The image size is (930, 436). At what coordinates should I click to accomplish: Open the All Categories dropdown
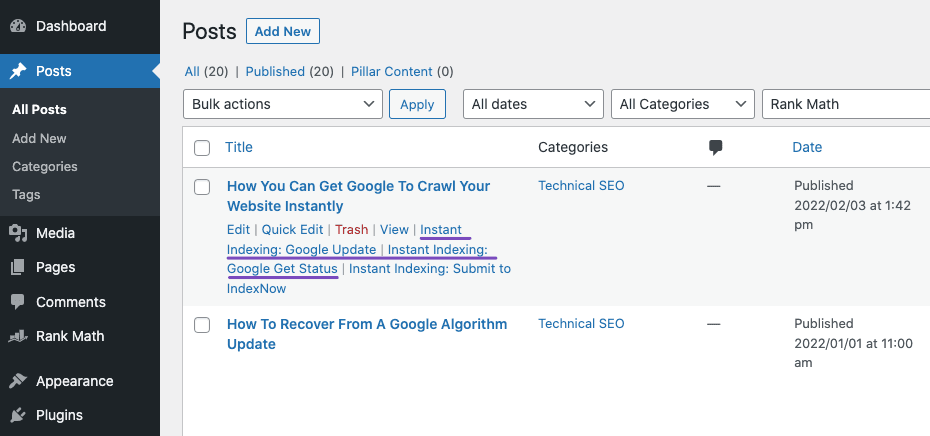click(x=683, y=104)
